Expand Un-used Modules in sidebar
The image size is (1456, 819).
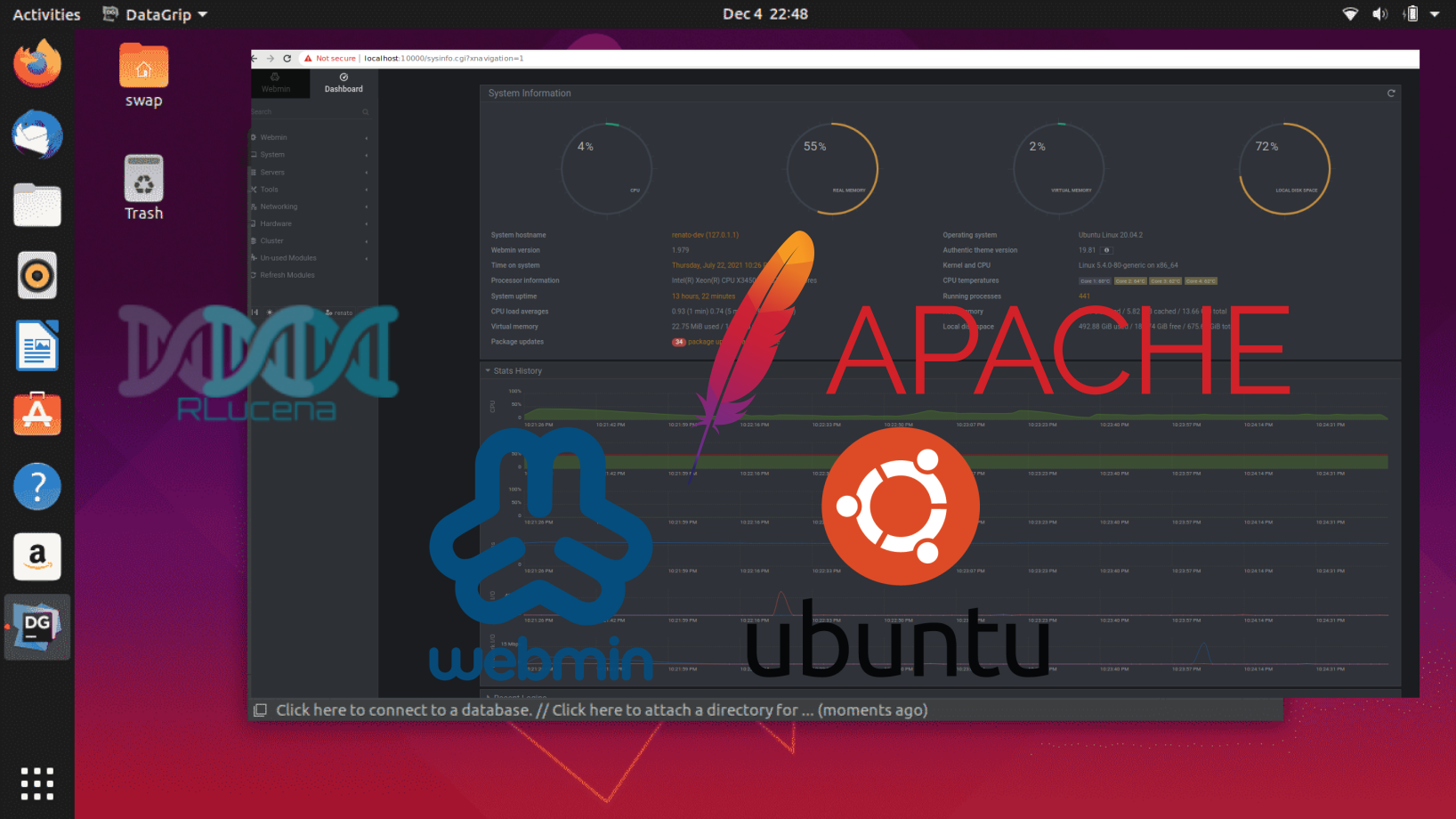click(x=310, y=258)
